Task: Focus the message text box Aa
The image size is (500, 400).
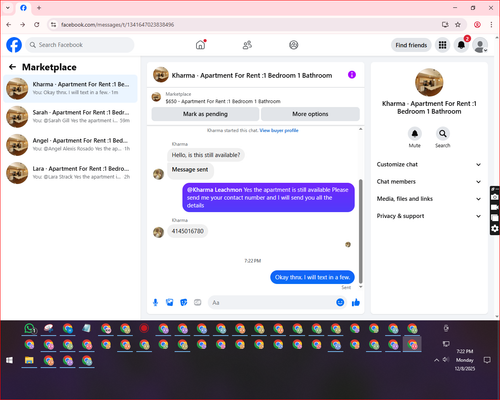Action: coord(272,302)
